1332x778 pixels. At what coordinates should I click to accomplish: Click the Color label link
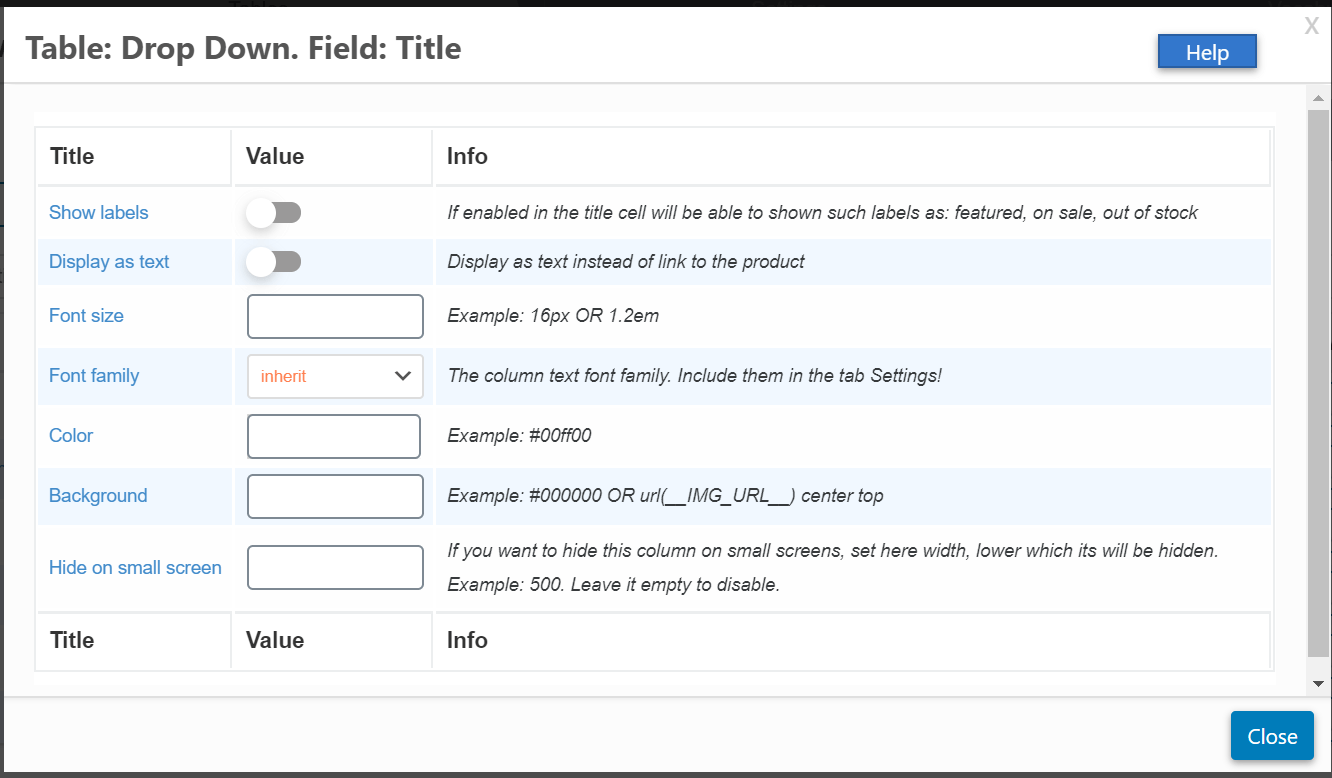coord(71,436)
